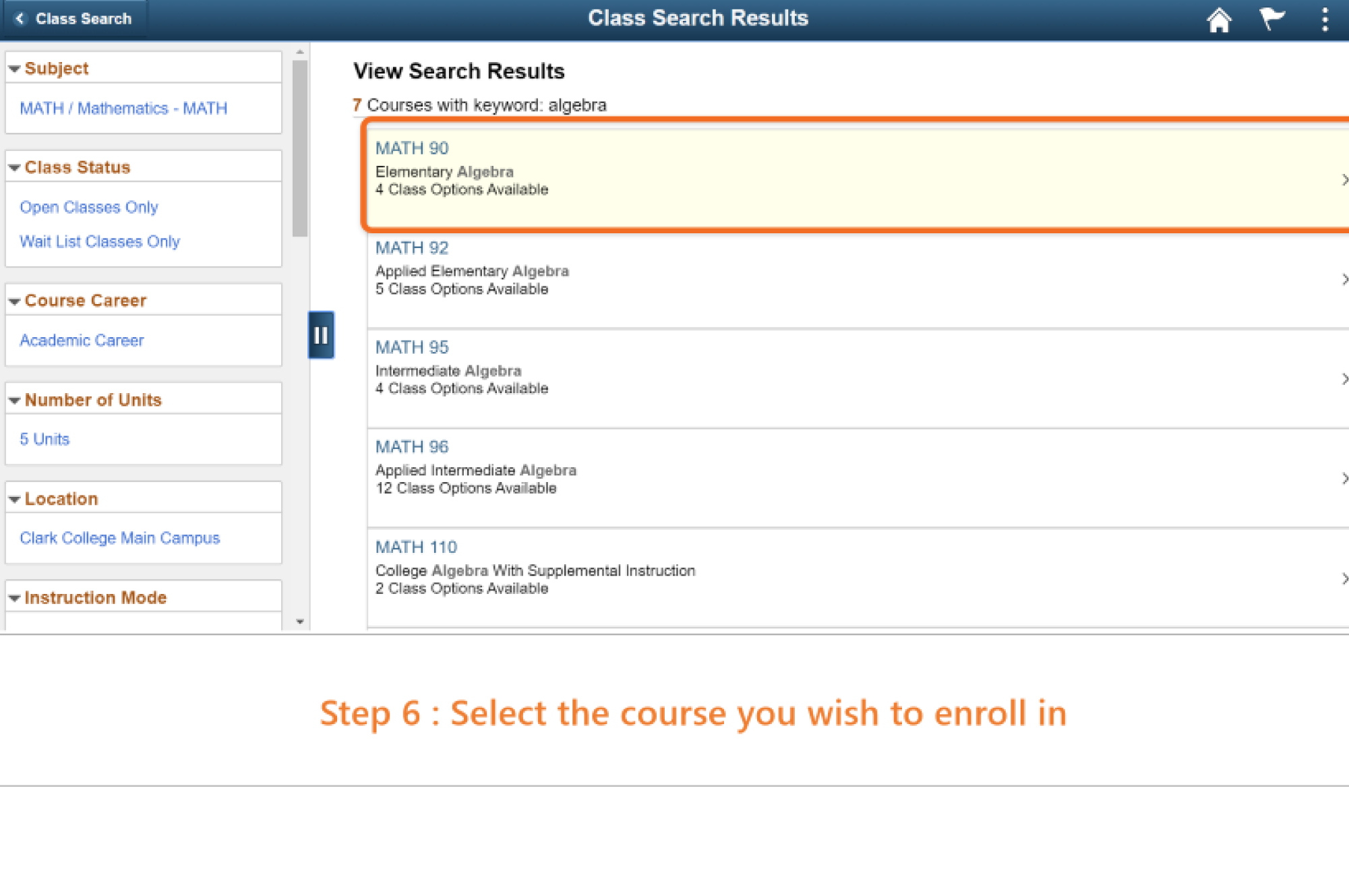
Task: Select the 5 Units filter
Action: tap(44, 439)
